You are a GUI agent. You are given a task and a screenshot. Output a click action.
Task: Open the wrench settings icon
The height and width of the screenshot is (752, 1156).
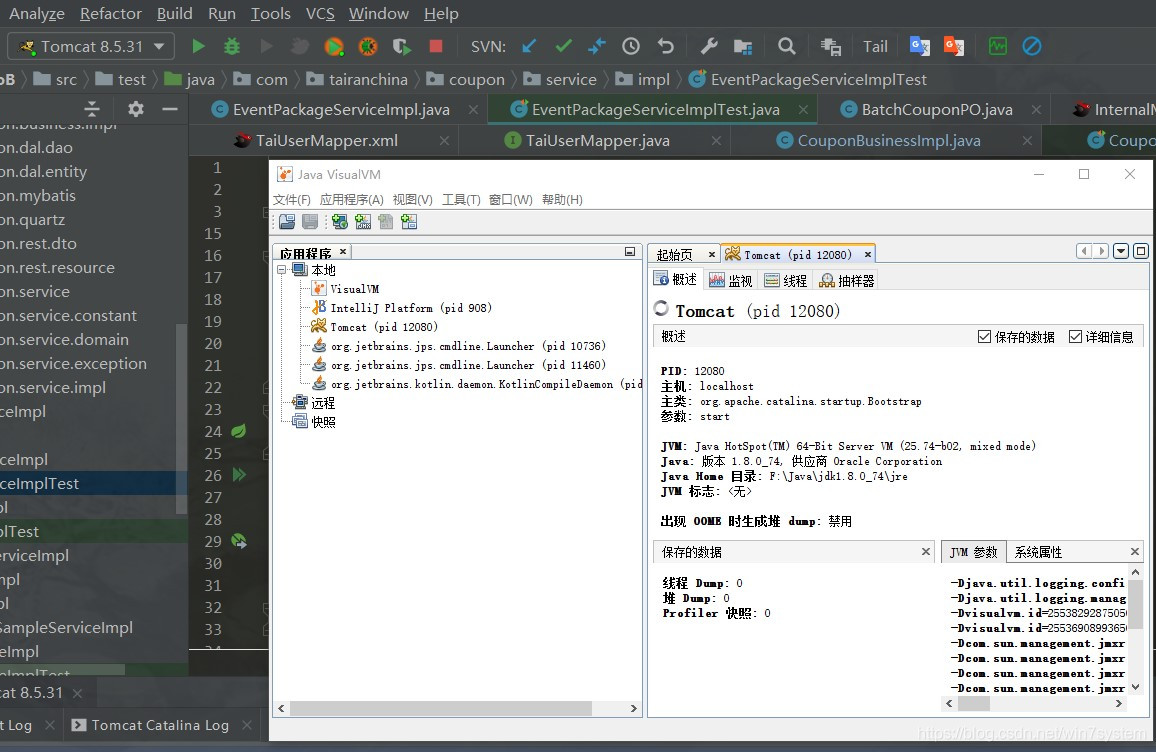pyautogui.click(x=709, y=46)
